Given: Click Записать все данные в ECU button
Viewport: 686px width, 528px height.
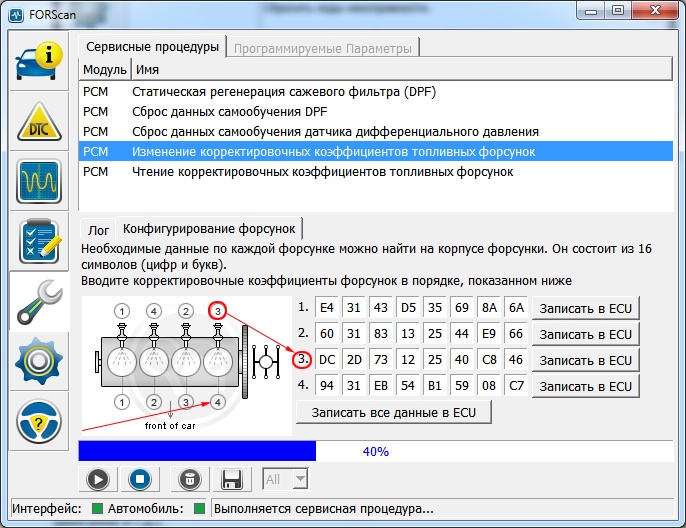Looking at the screenshot, I should (x=394, y=413).
